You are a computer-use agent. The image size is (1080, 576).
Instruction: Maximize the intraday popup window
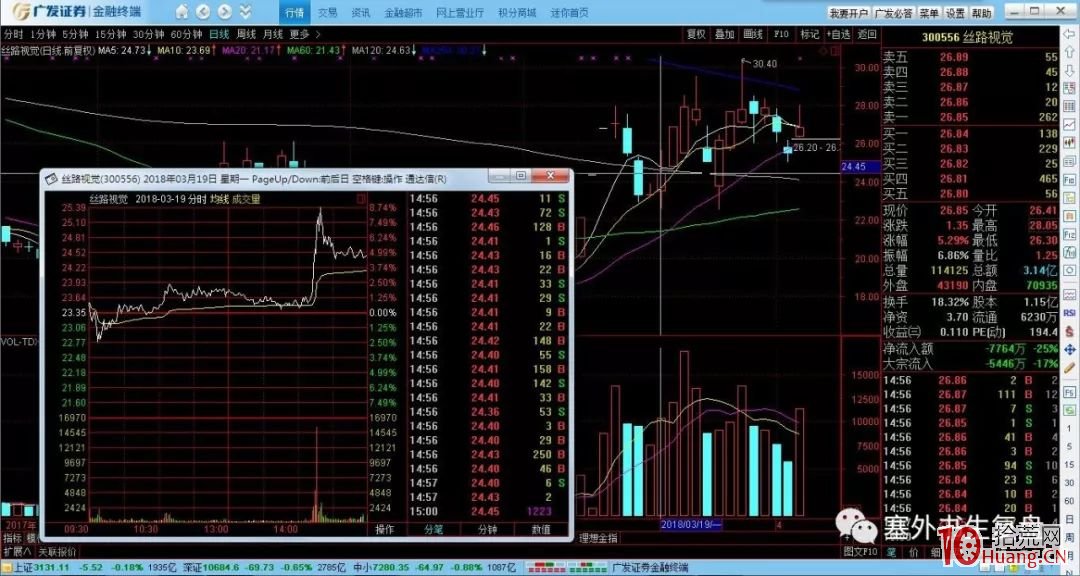coord(521,176)
